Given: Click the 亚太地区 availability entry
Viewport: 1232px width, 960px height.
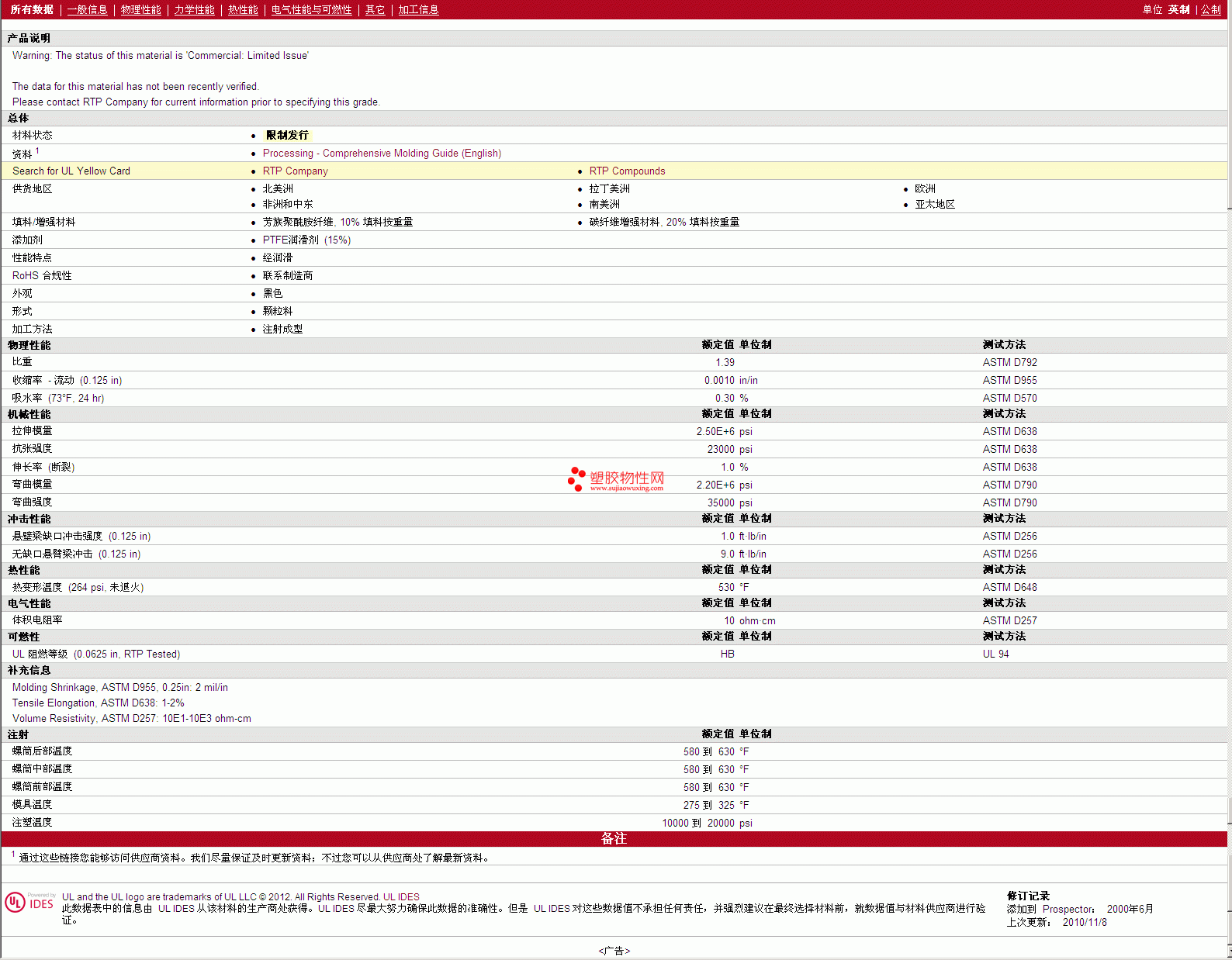Looking at the screenshot, I should pyautogui.click(x=935, y=204).
